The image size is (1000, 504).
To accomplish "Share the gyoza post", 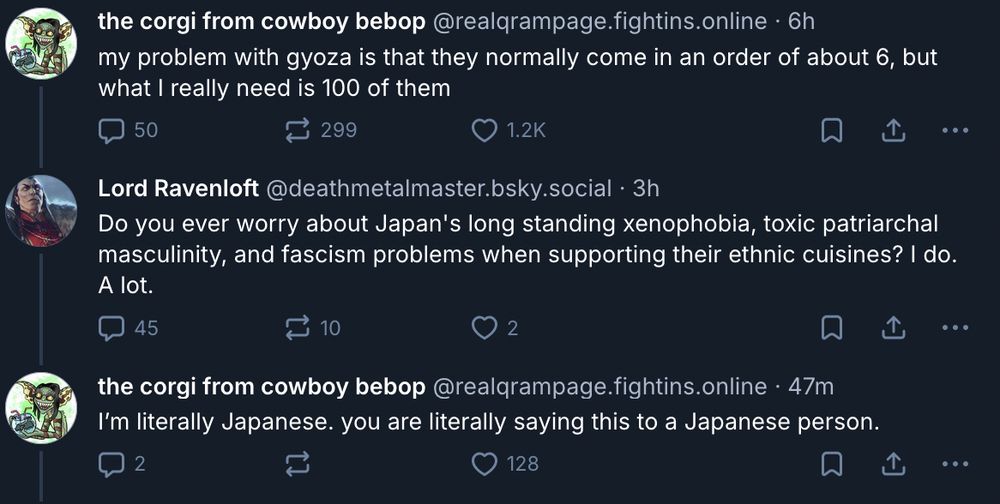I will (x=893, y=130).
